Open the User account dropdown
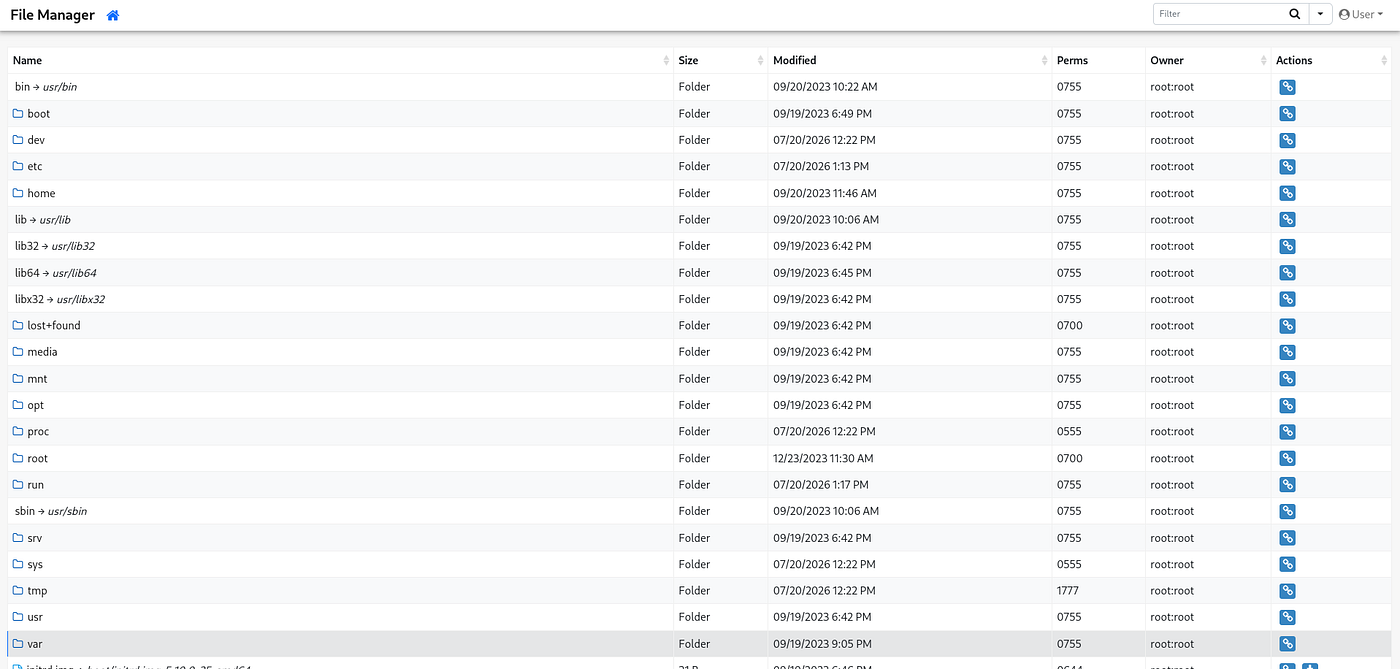Screen dimensions: 1400x669 pos(1361,14)
